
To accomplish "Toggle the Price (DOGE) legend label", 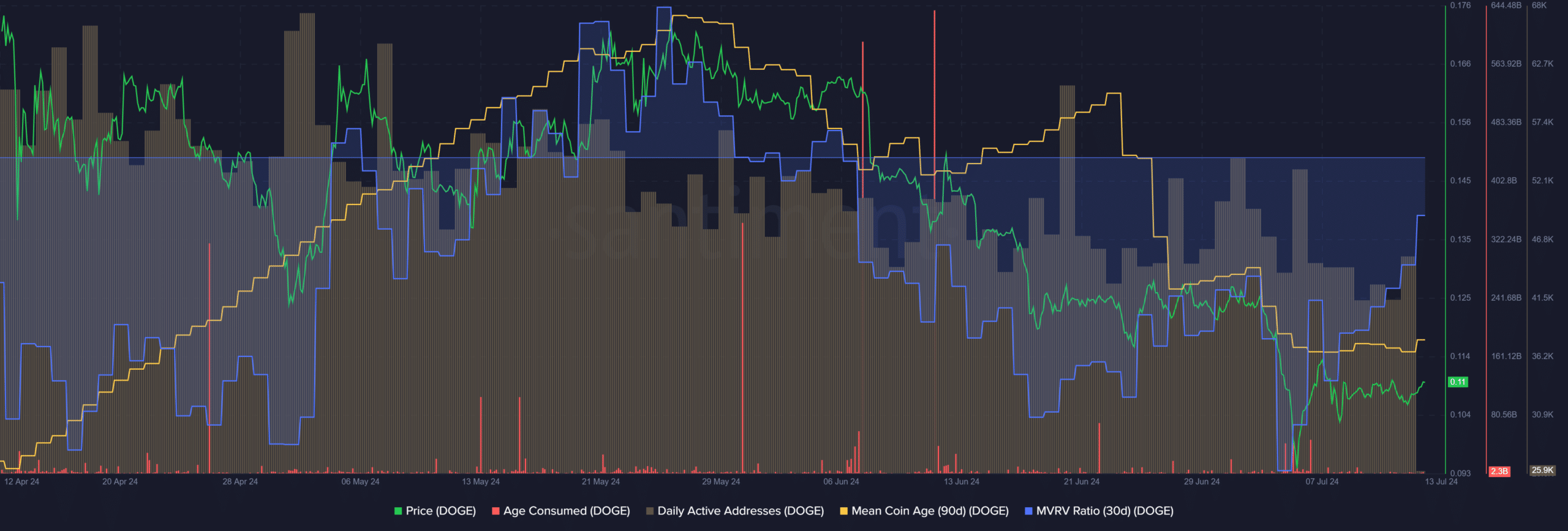I will pyautogui.click(x=440, y=511).
